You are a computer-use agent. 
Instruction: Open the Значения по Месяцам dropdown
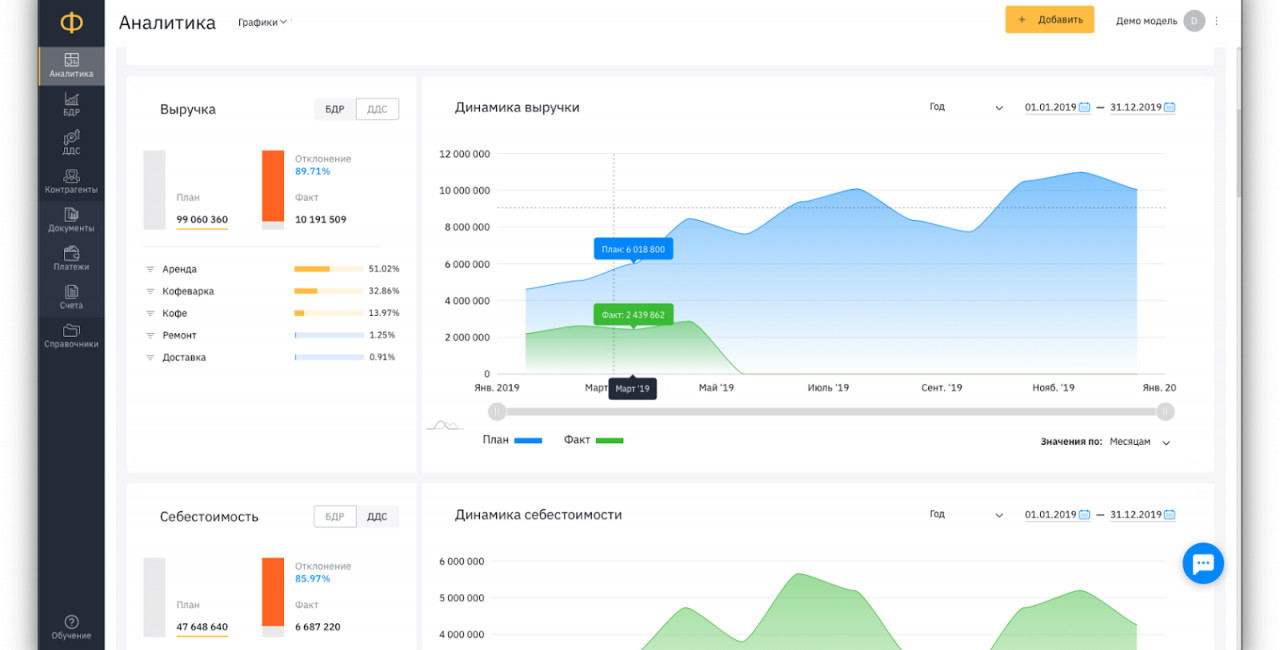1139,442
